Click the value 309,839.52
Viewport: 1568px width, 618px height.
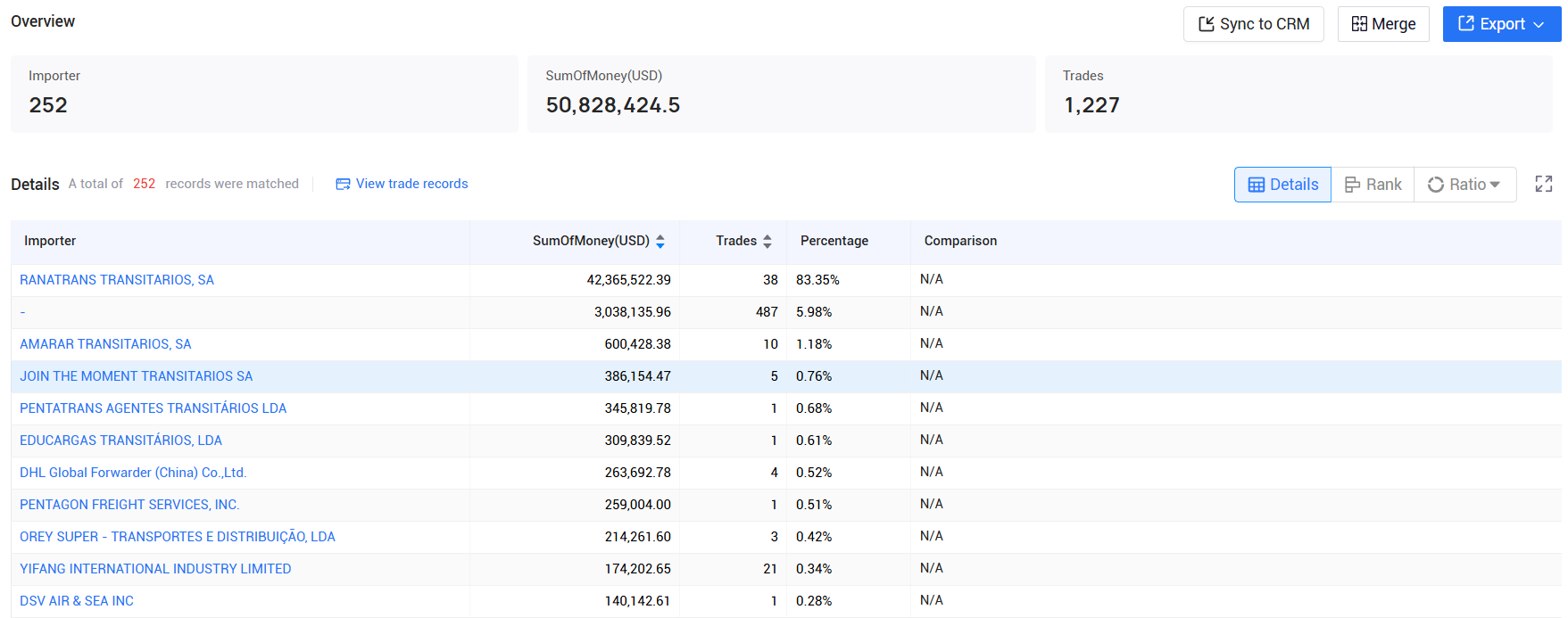(x=637, y=441)
